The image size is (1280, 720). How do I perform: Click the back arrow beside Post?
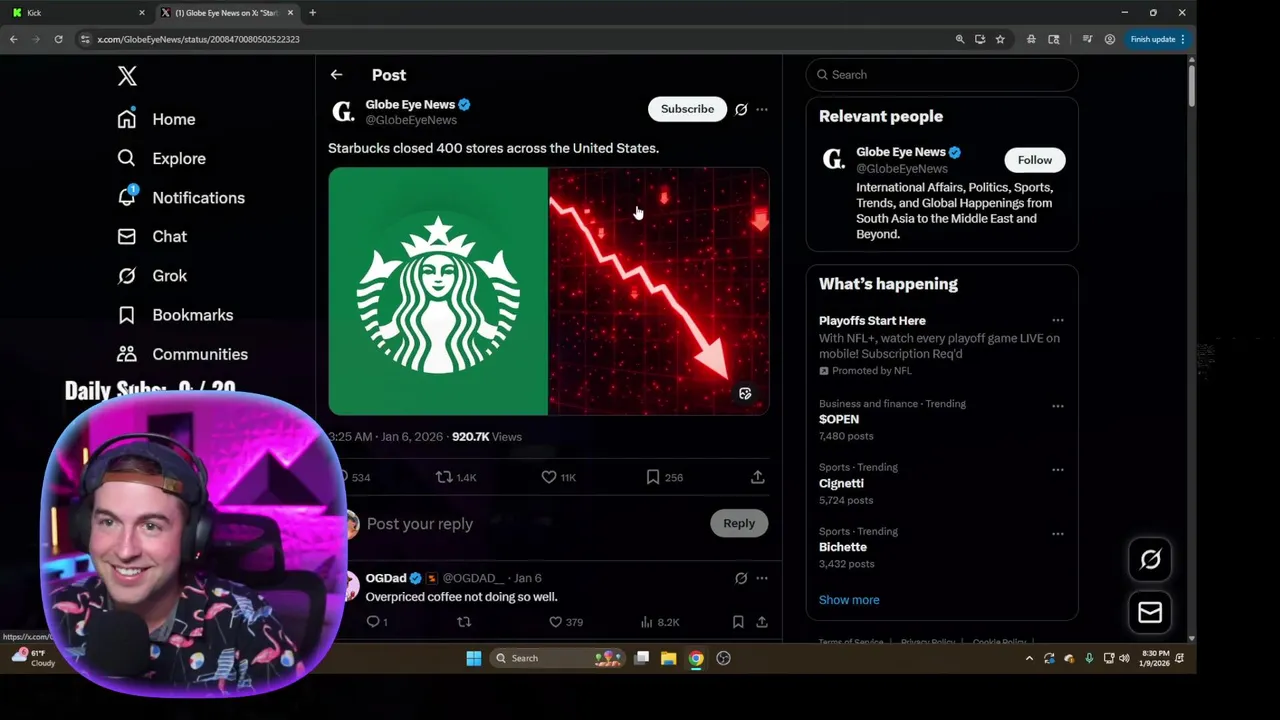336,75
